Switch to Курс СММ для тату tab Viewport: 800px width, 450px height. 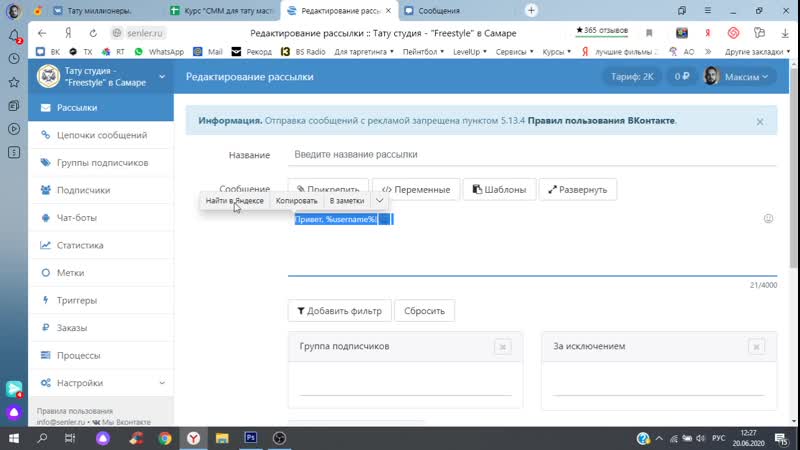pos(222,11)
